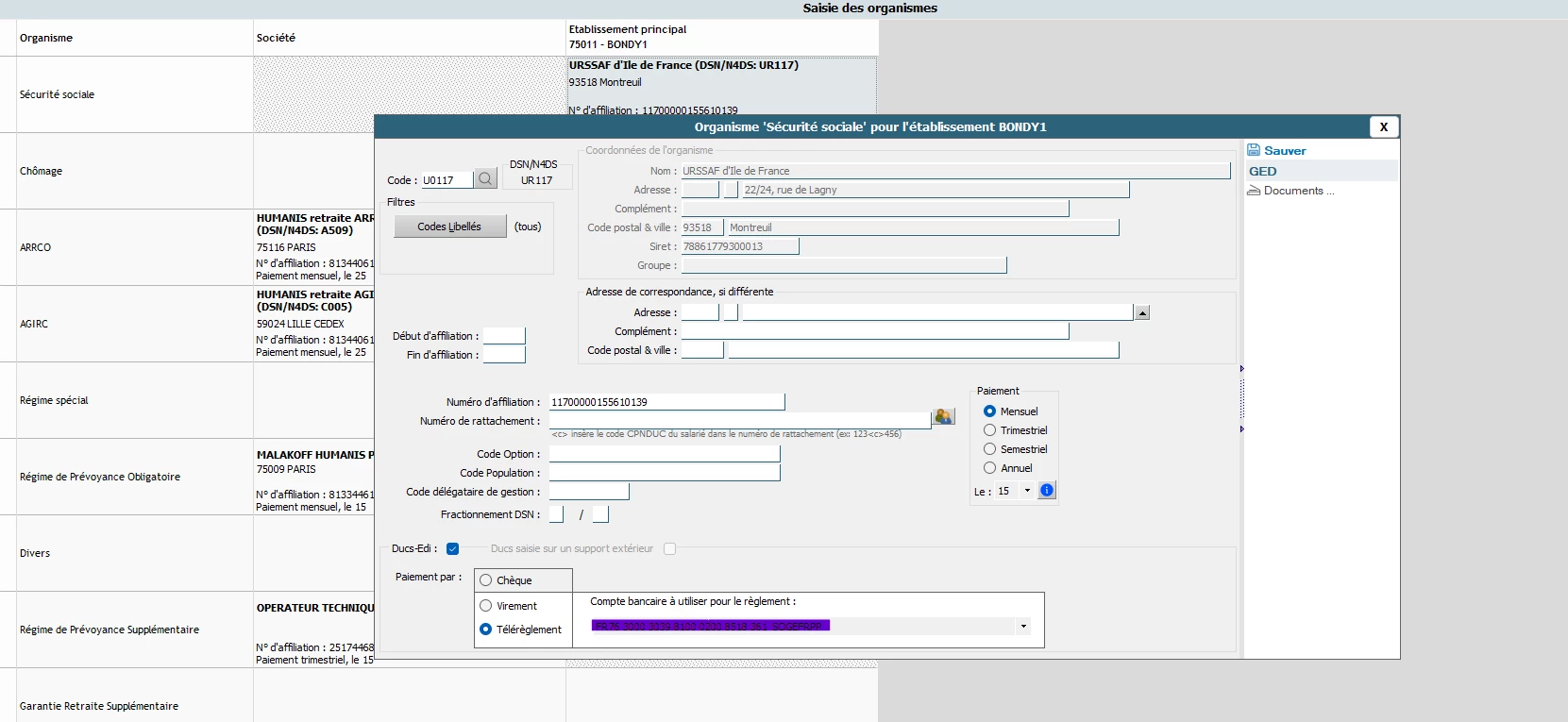Select Chèque as payment method
The height and width of the screenshot is (722, 1568).
click(486, 580)
